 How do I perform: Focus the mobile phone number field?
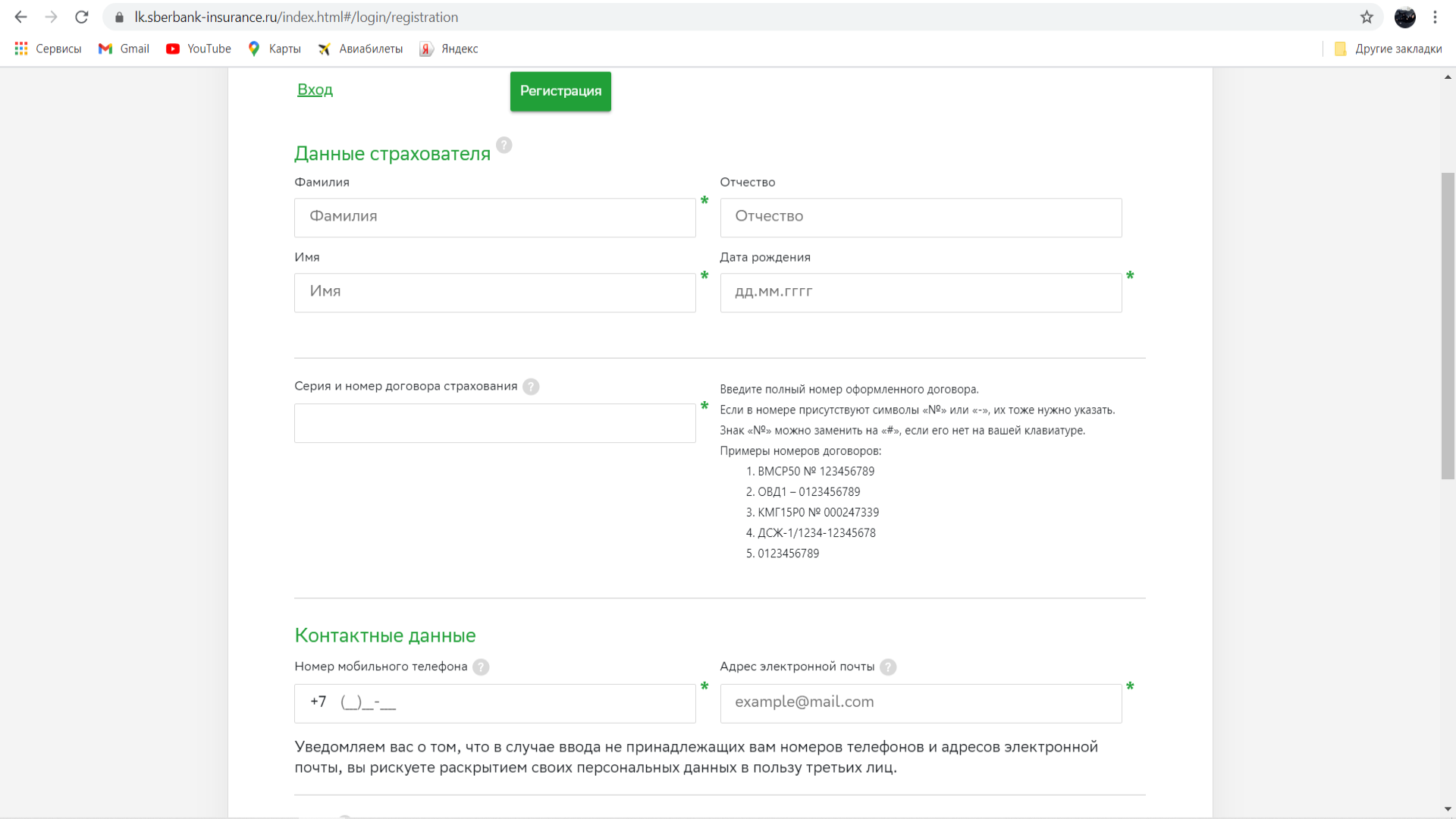494,704
